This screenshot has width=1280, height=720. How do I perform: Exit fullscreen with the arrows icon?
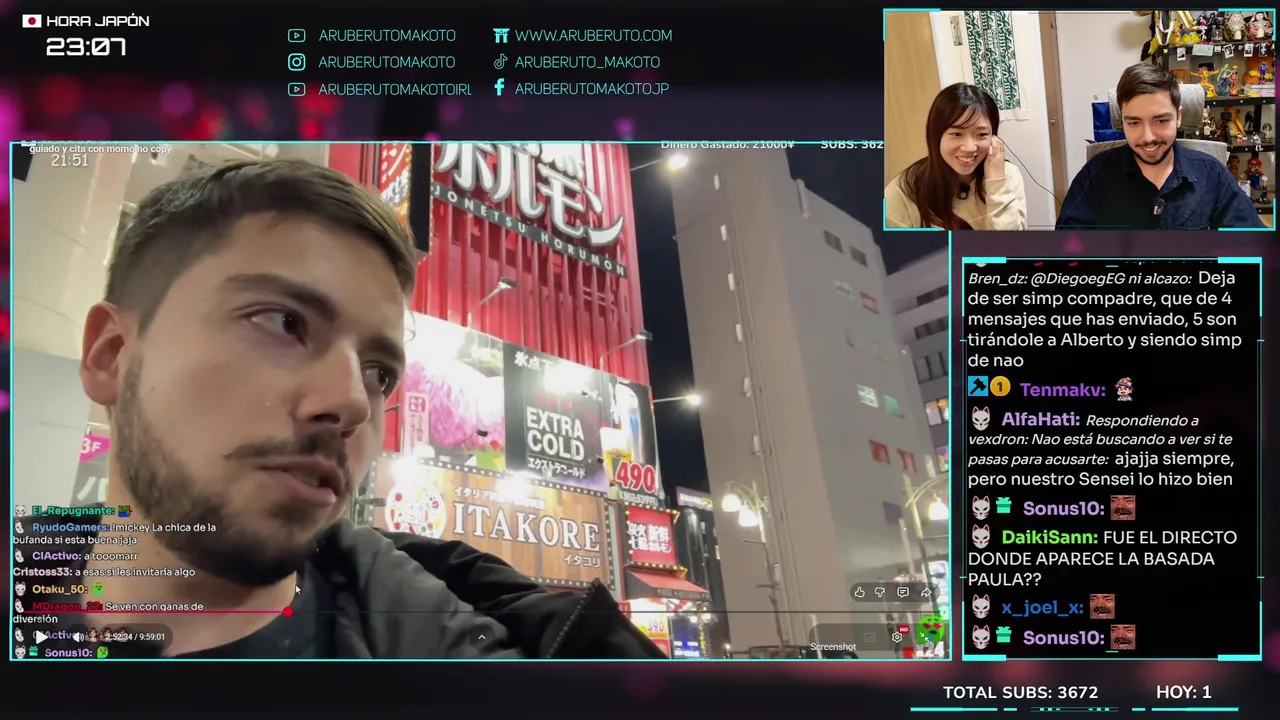click(925, 637)
